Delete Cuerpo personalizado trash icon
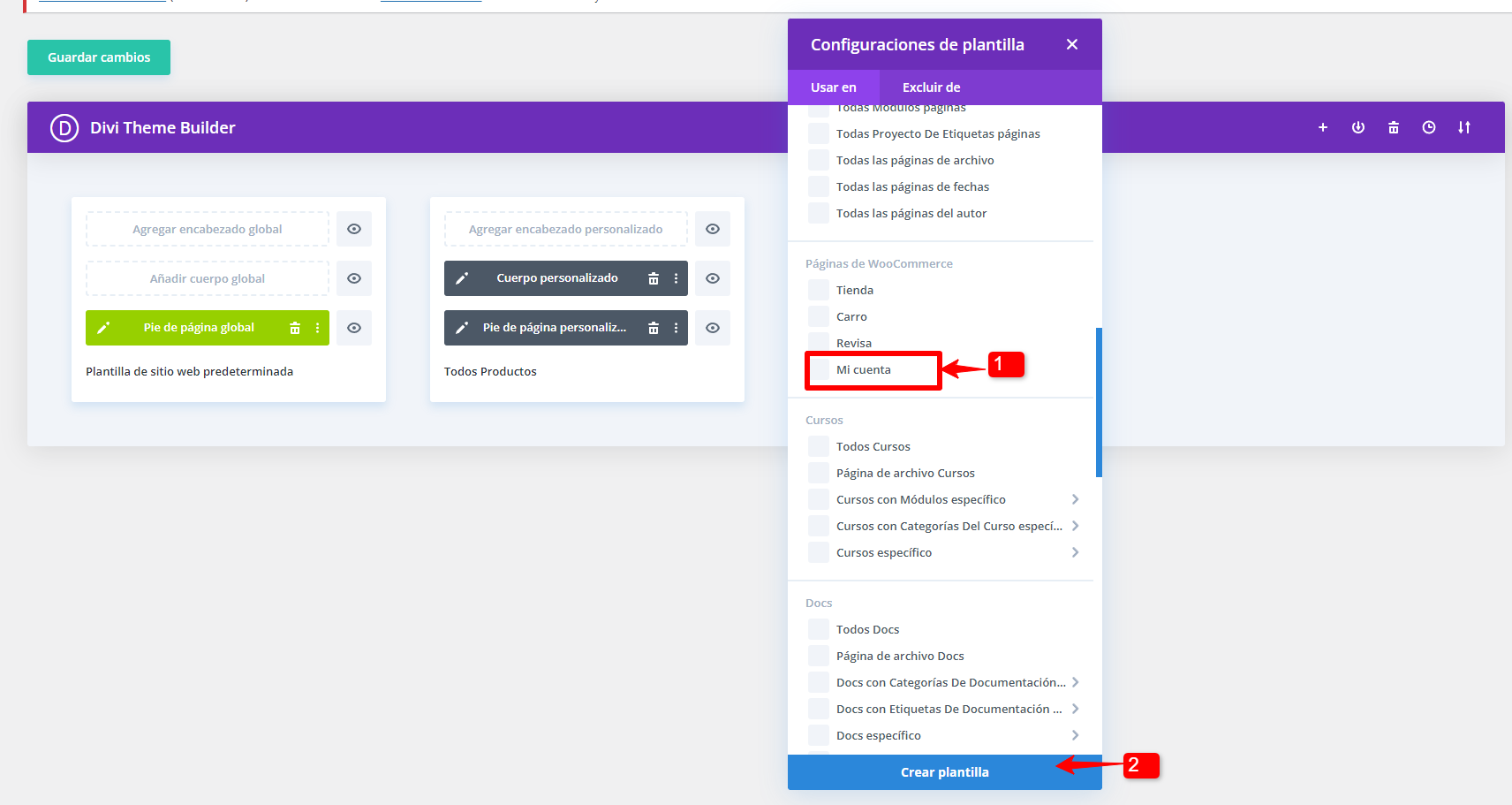 pos(654,278)
